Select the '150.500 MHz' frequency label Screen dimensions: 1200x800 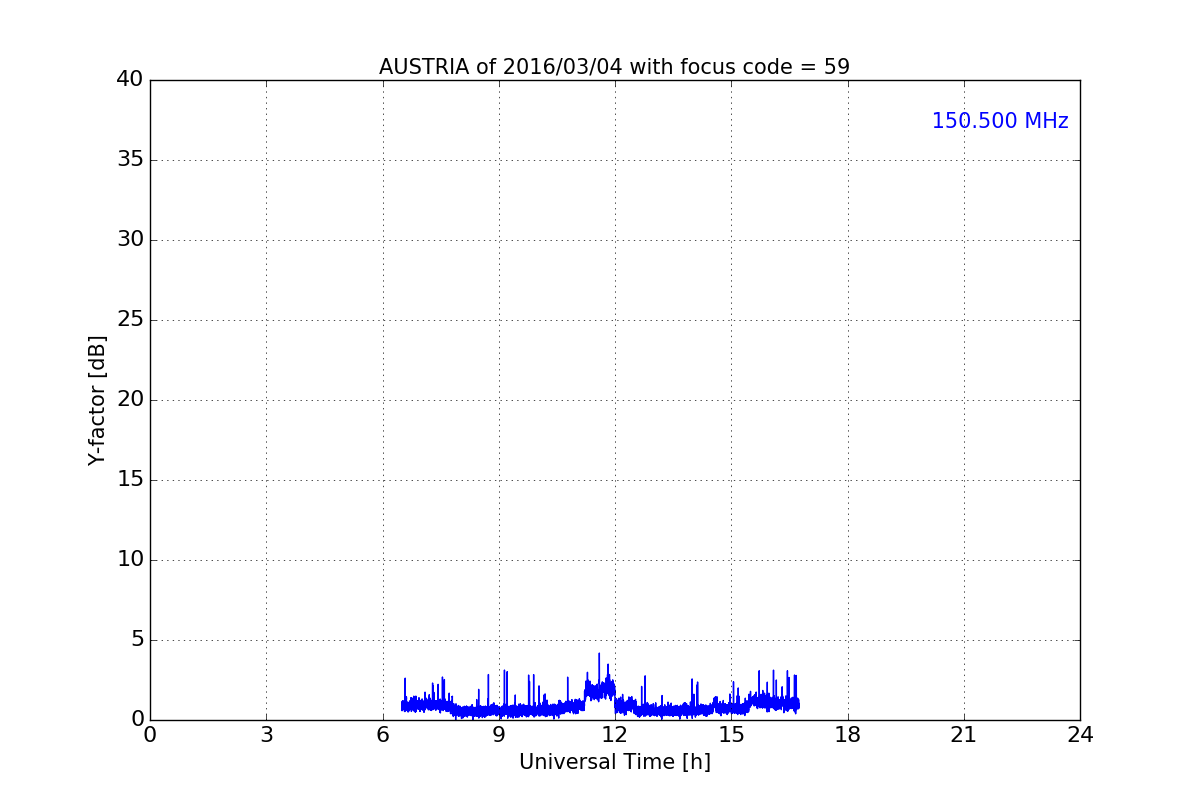point(1000,121)
